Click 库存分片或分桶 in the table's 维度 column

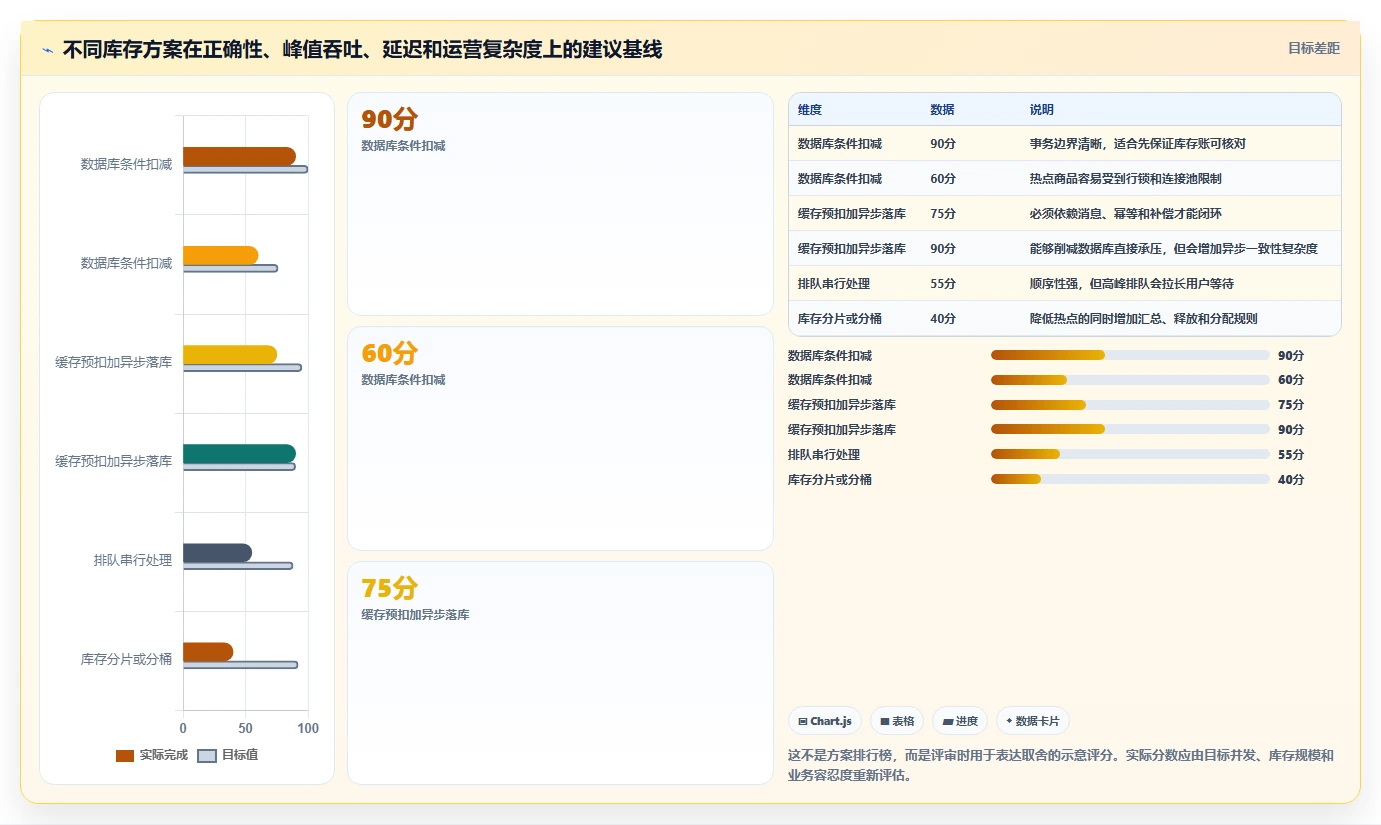pyautogui.click(x=840, y=319)
